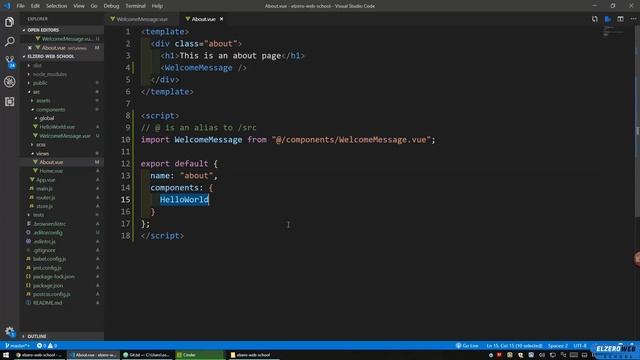
Task: Open the Search view in activity bar
Action: coord(9,42)
